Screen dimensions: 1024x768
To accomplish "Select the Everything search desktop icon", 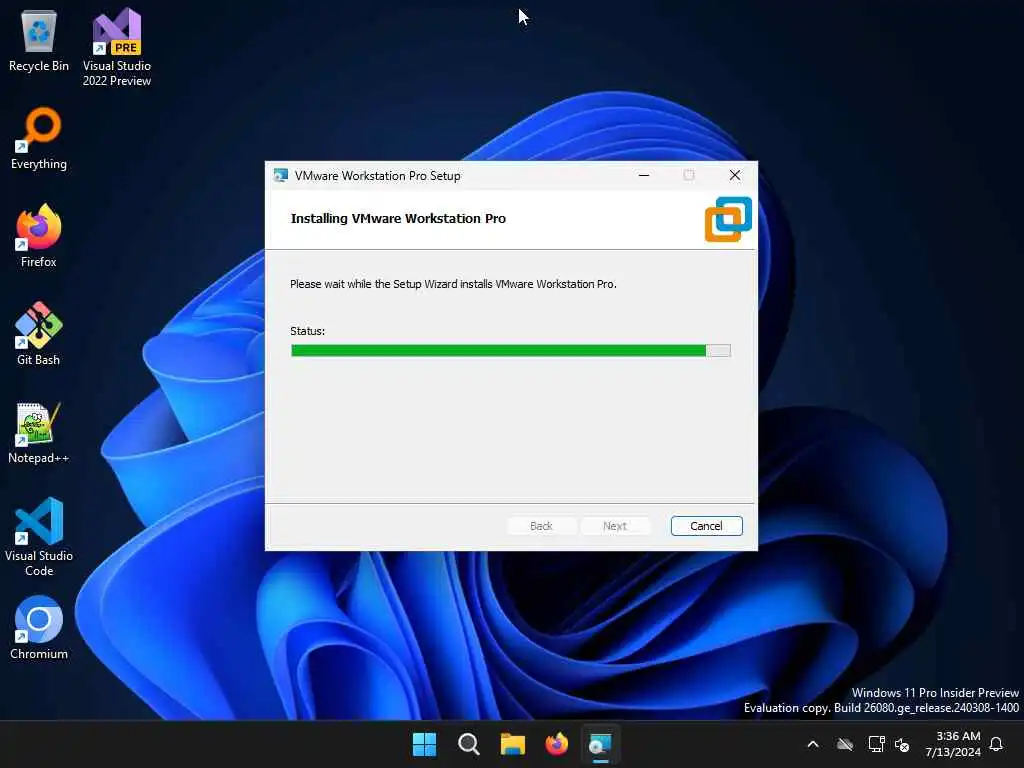I will (x=39, y=139).
